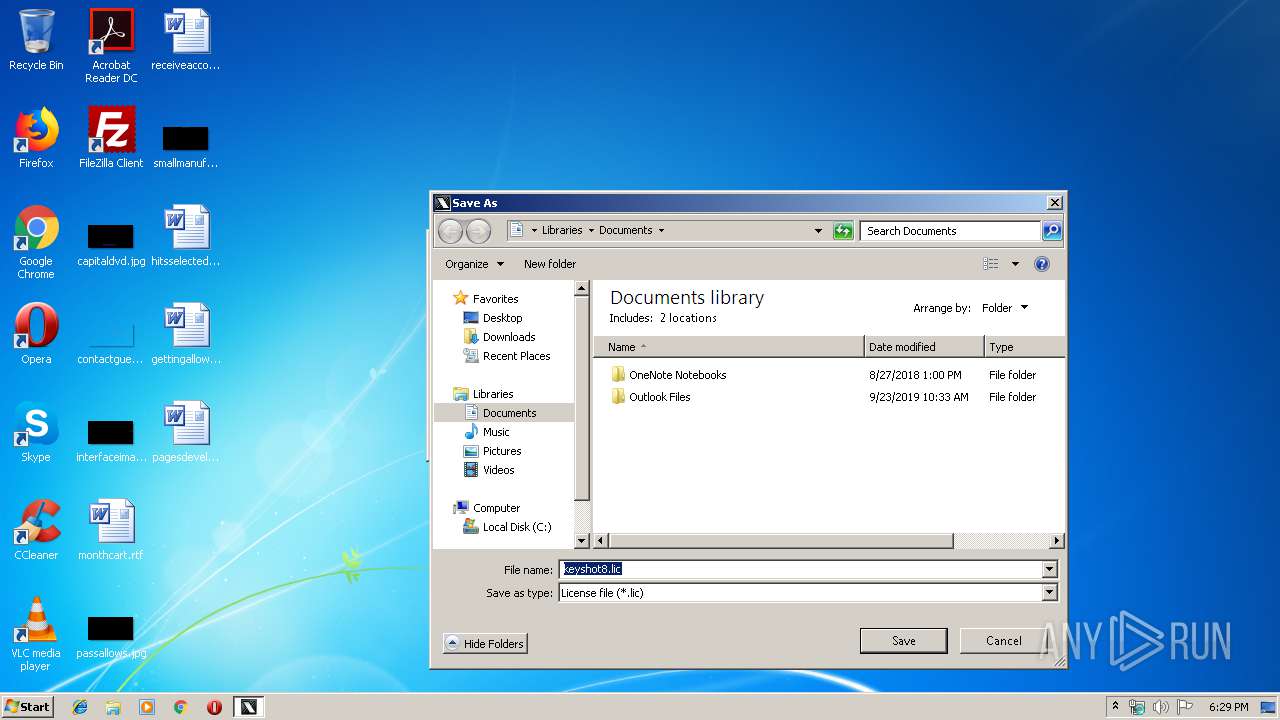Screen dimensions: 1280x720
Task: Show hidden tray icons arrow
Action: (x=1115, y=706)
